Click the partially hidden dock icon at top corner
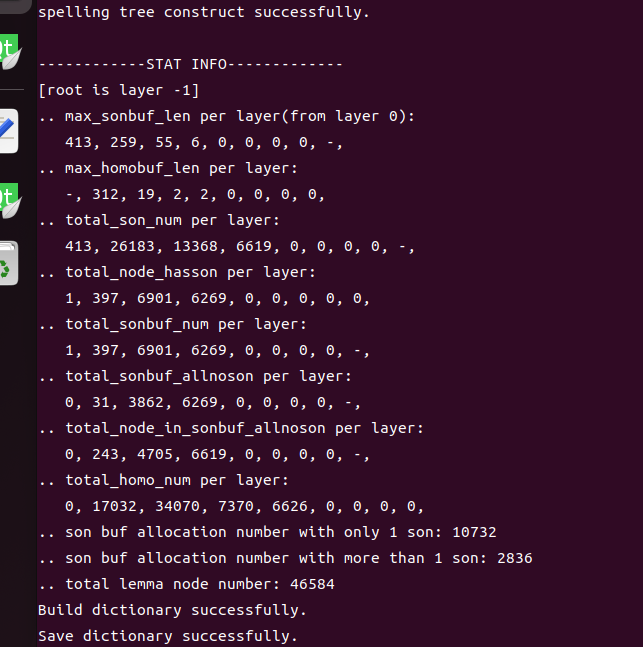Viewport: 643px width, 647px height. pyautogui.click(x=15, y=6)
